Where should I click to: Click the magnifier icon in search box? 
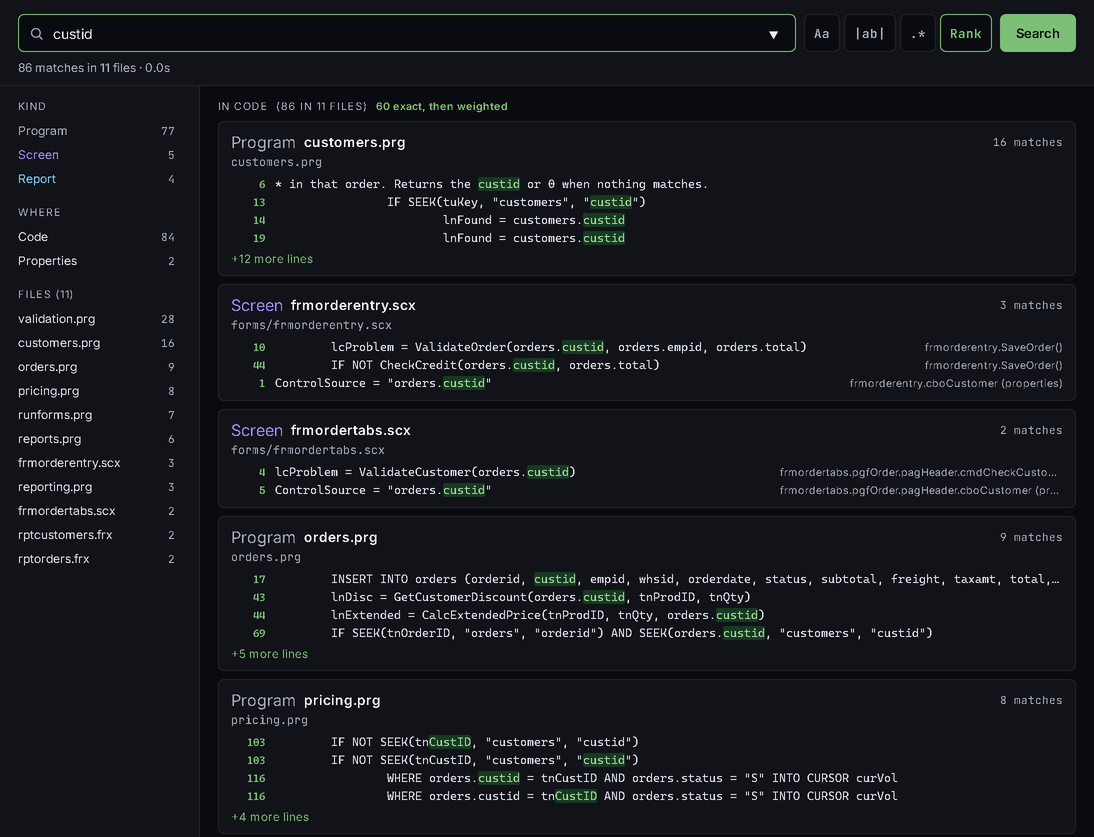pos(37,33)
